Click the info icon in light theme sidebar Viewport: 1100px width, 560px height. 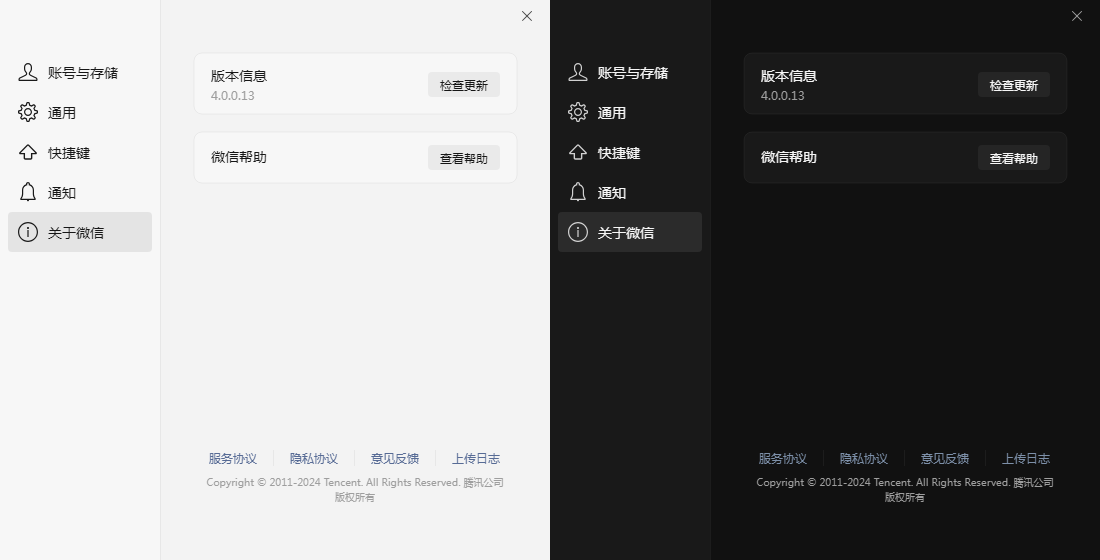coord(28,232)
